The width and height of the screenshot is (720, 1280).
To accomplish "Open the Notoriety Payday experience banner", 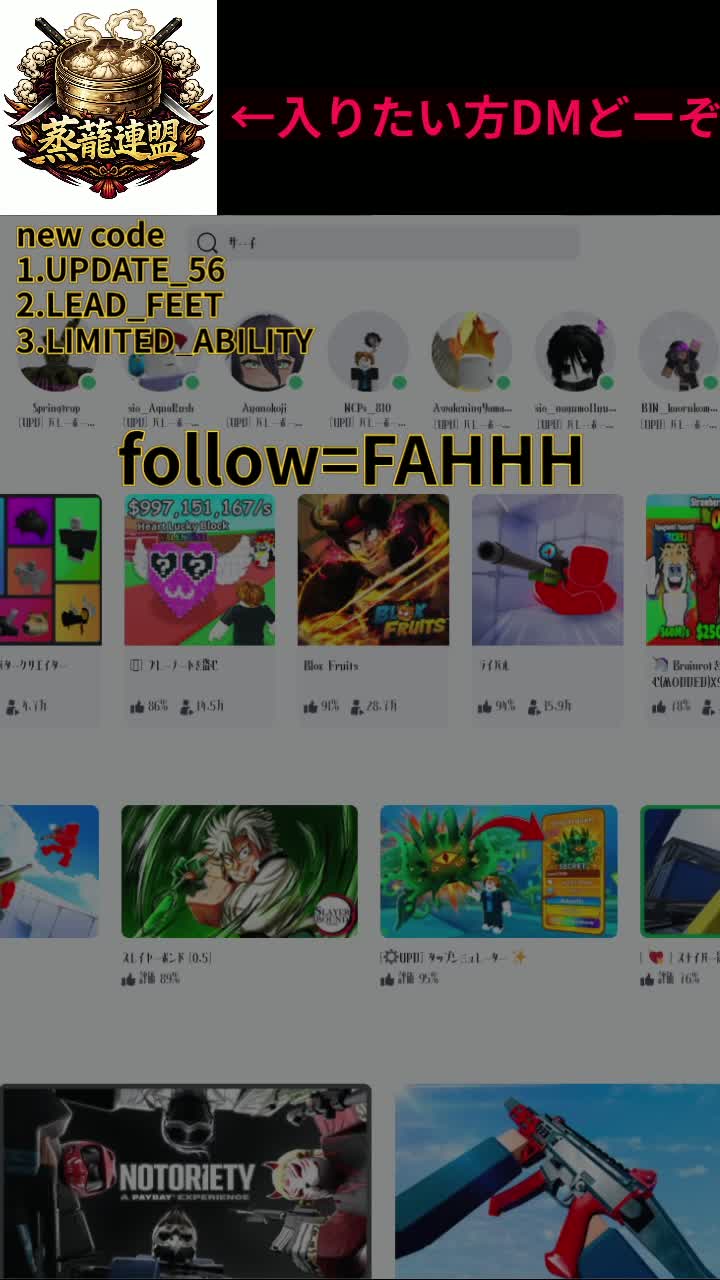I will pos(186,1181).
